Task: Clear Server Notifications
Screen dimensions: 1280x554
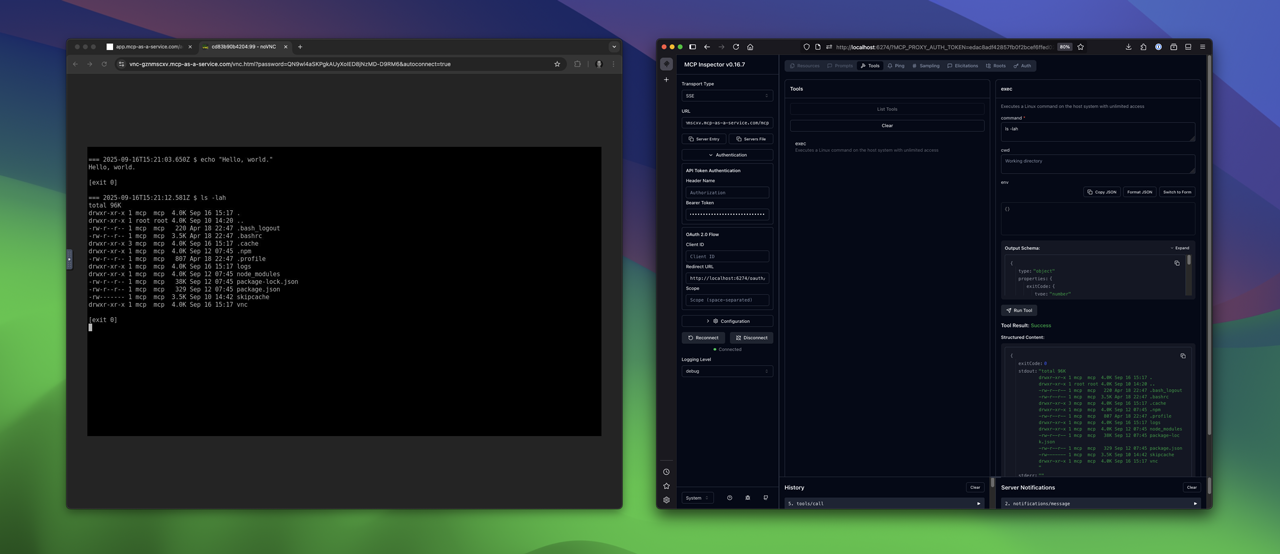Action: point(1191,488)
